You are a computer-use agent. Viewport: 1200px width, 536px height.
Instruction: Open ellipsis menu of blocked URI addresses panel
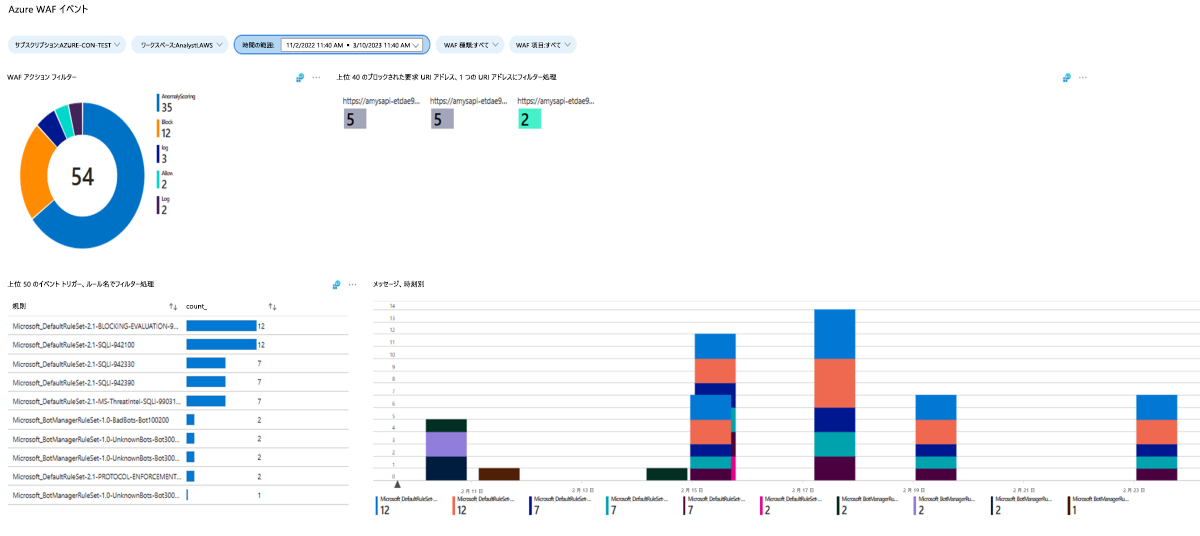[x=1083, y=77]
